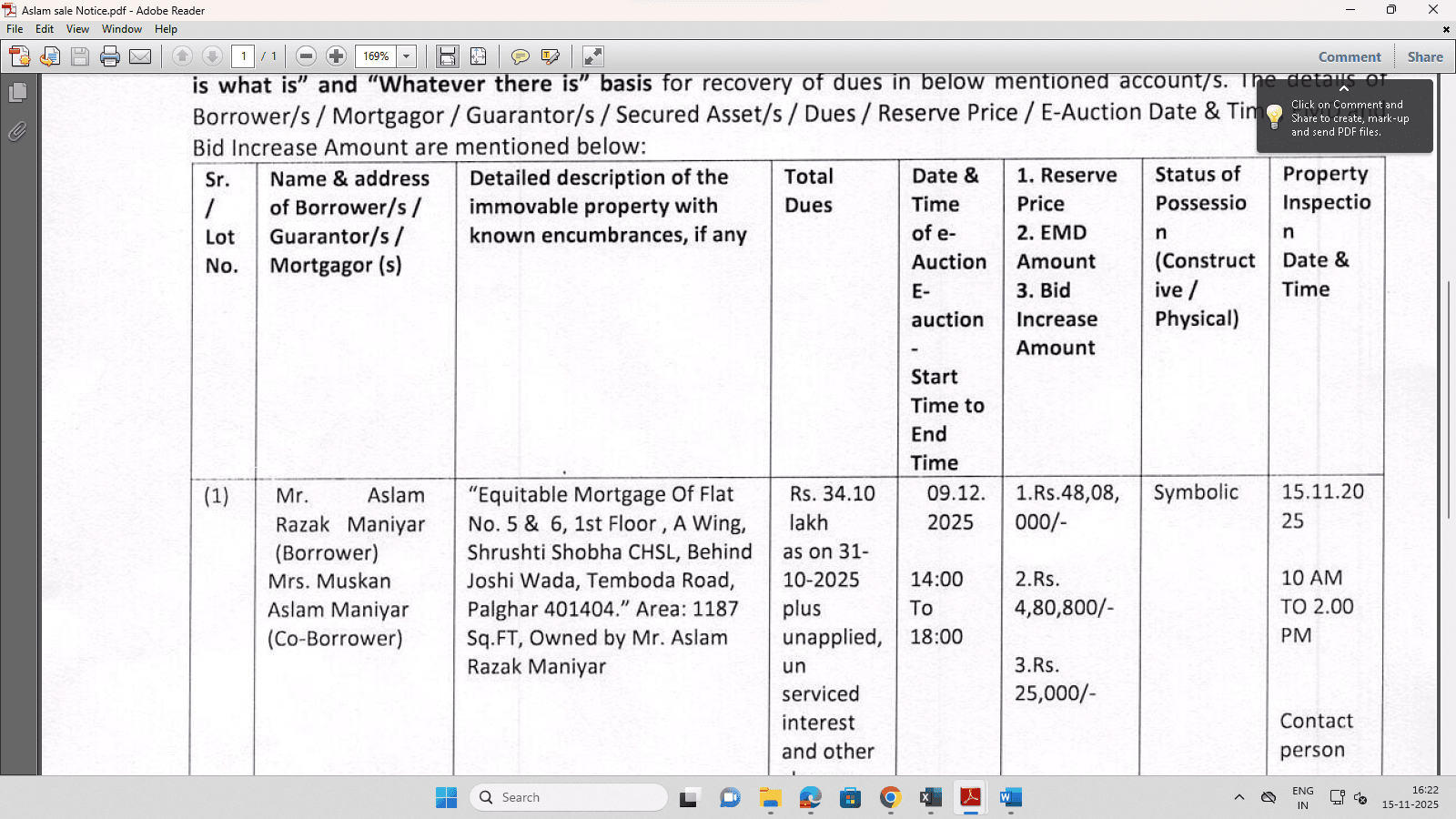Image resolution: width=1456 pixels, height=819 pixels.
Task: Collapse the Comment tip popup chevron
Action: tap(1343, 88)
